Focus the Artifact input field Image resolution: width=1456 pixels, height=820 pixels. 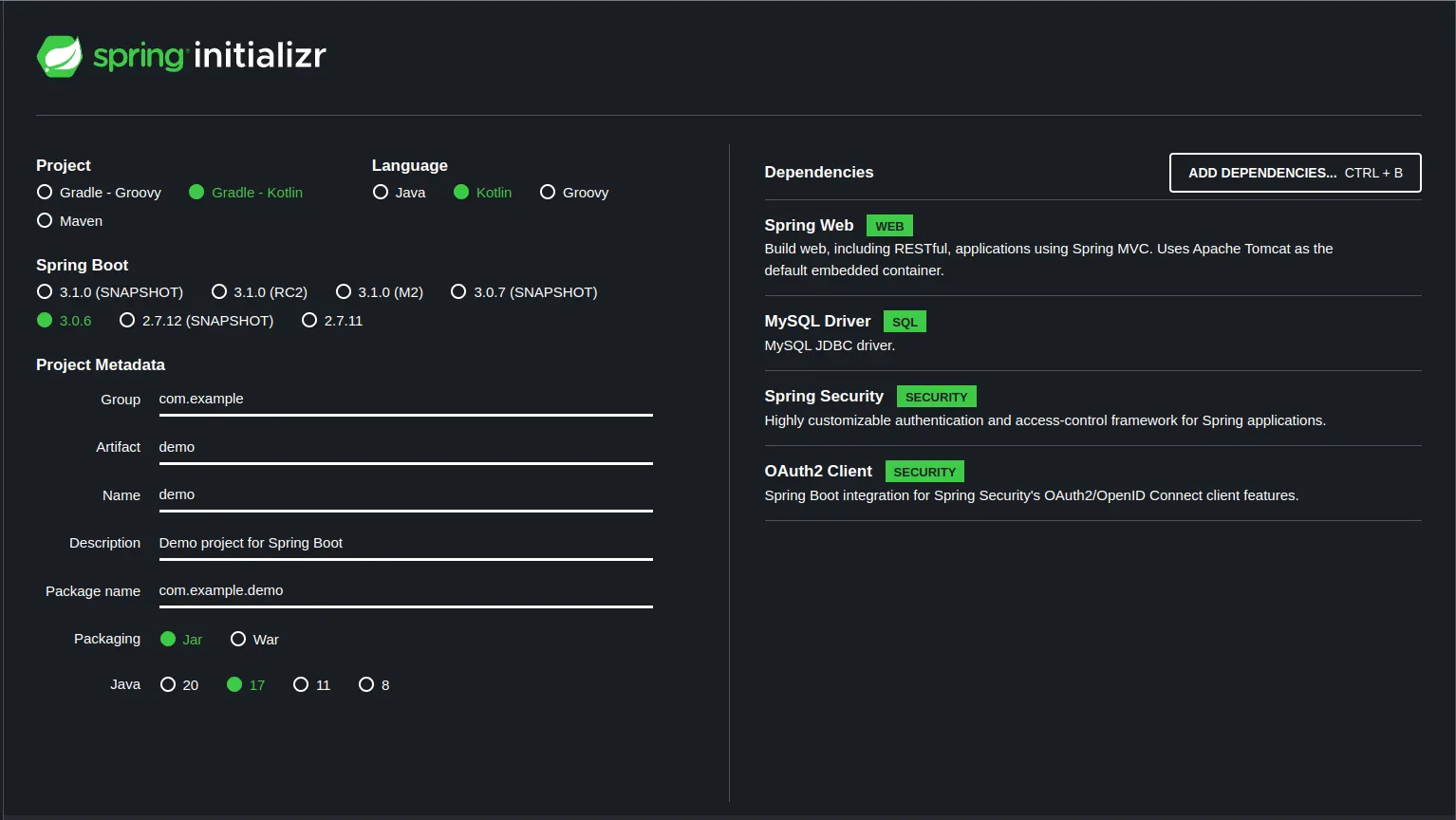pos(405,447)
